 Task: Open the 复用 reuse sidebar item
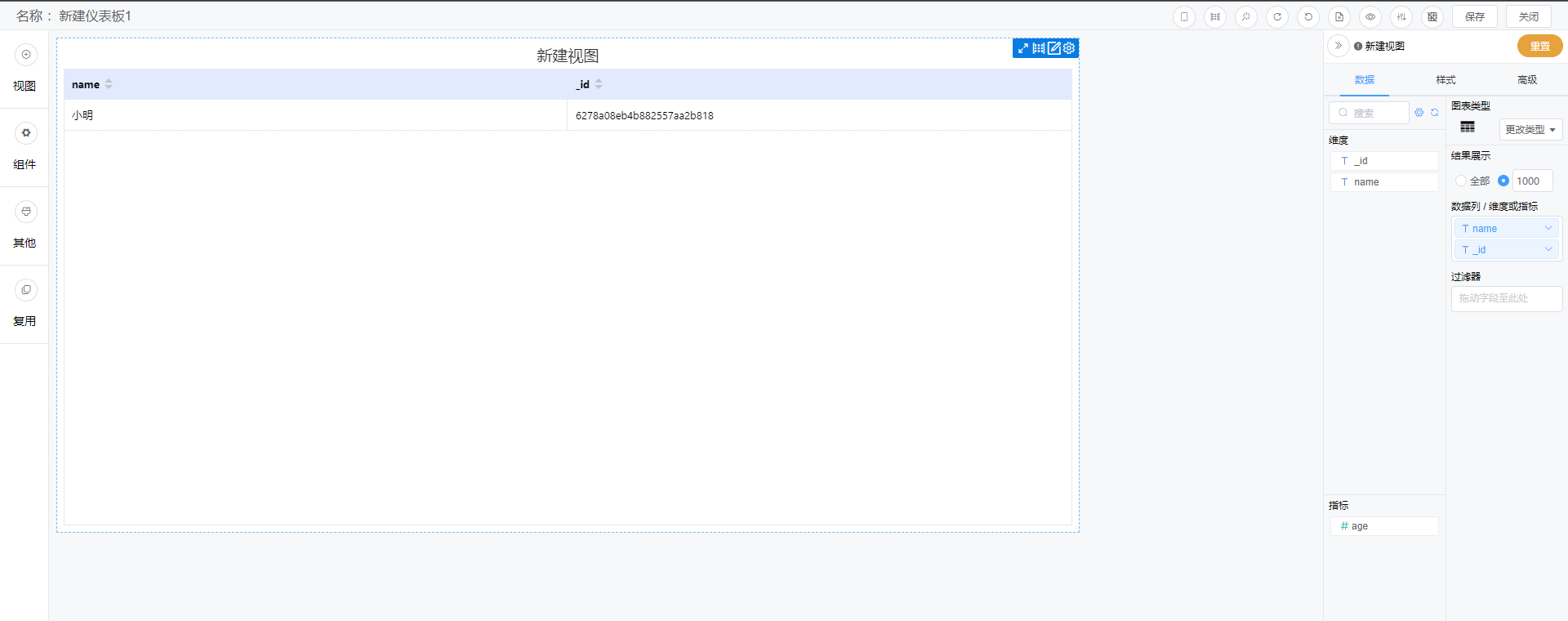click(x=24, y=304)
